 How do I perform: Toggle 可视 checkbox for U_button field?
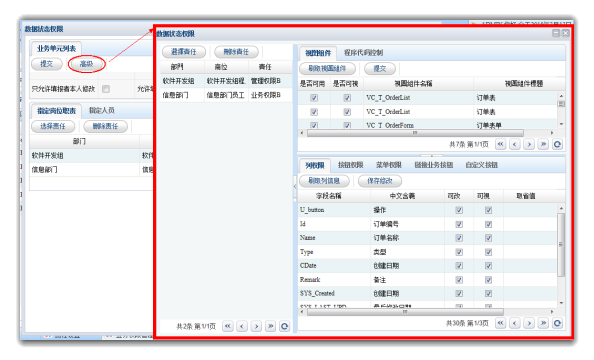coord(488,210)
